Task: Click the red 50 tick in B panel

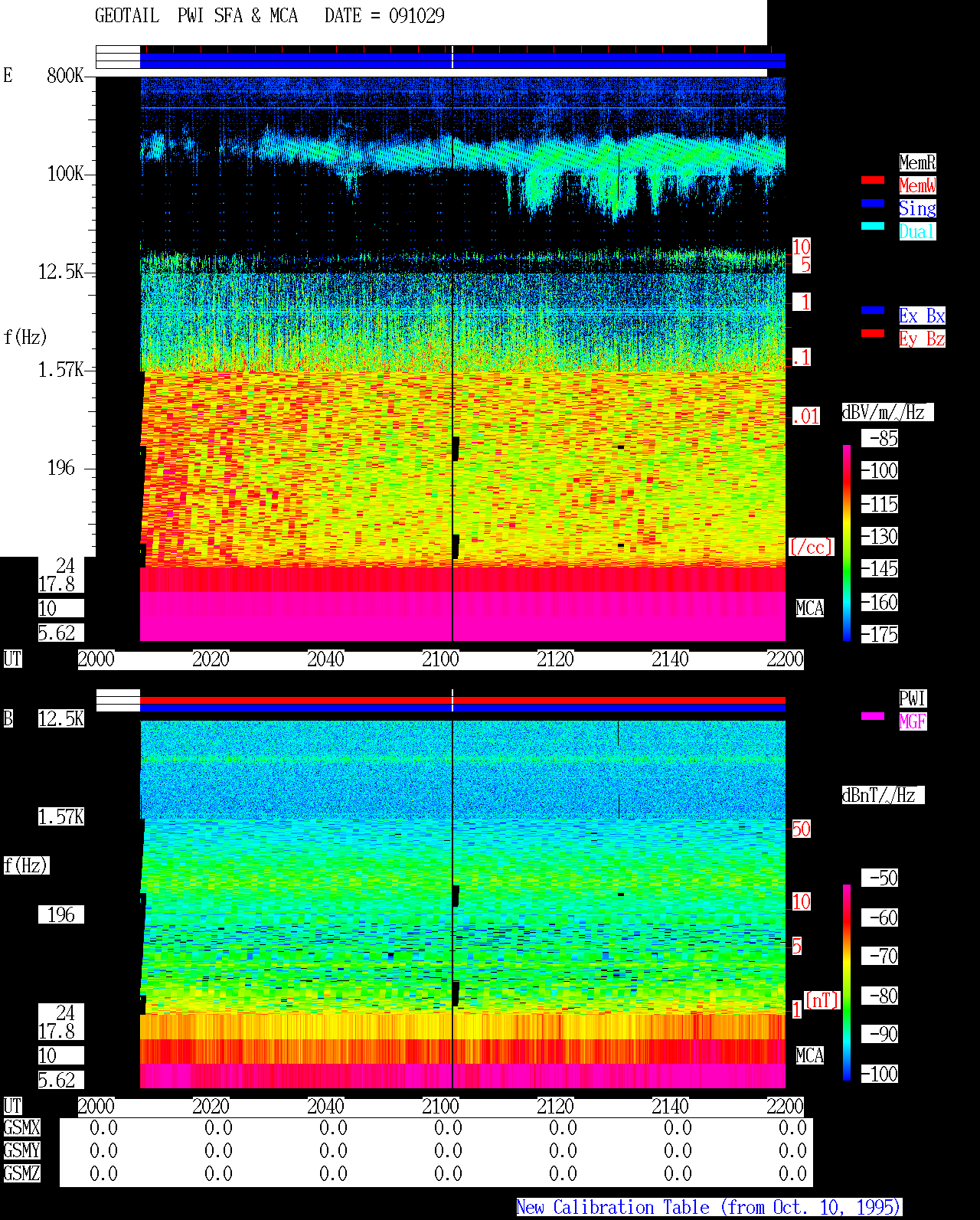Action: coord(801,829)
